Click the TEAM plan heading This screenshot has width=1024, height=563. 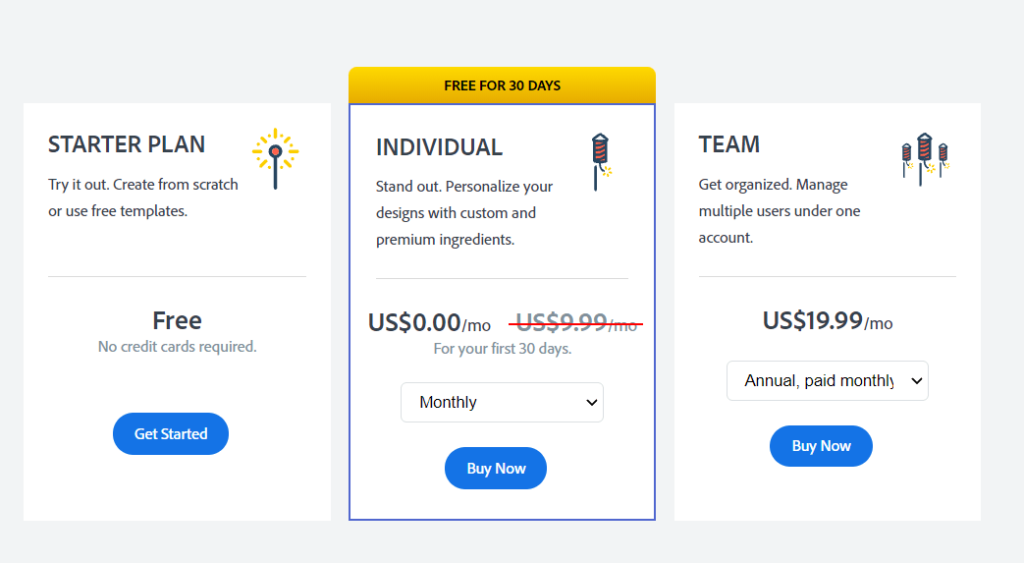coord(729,144)
